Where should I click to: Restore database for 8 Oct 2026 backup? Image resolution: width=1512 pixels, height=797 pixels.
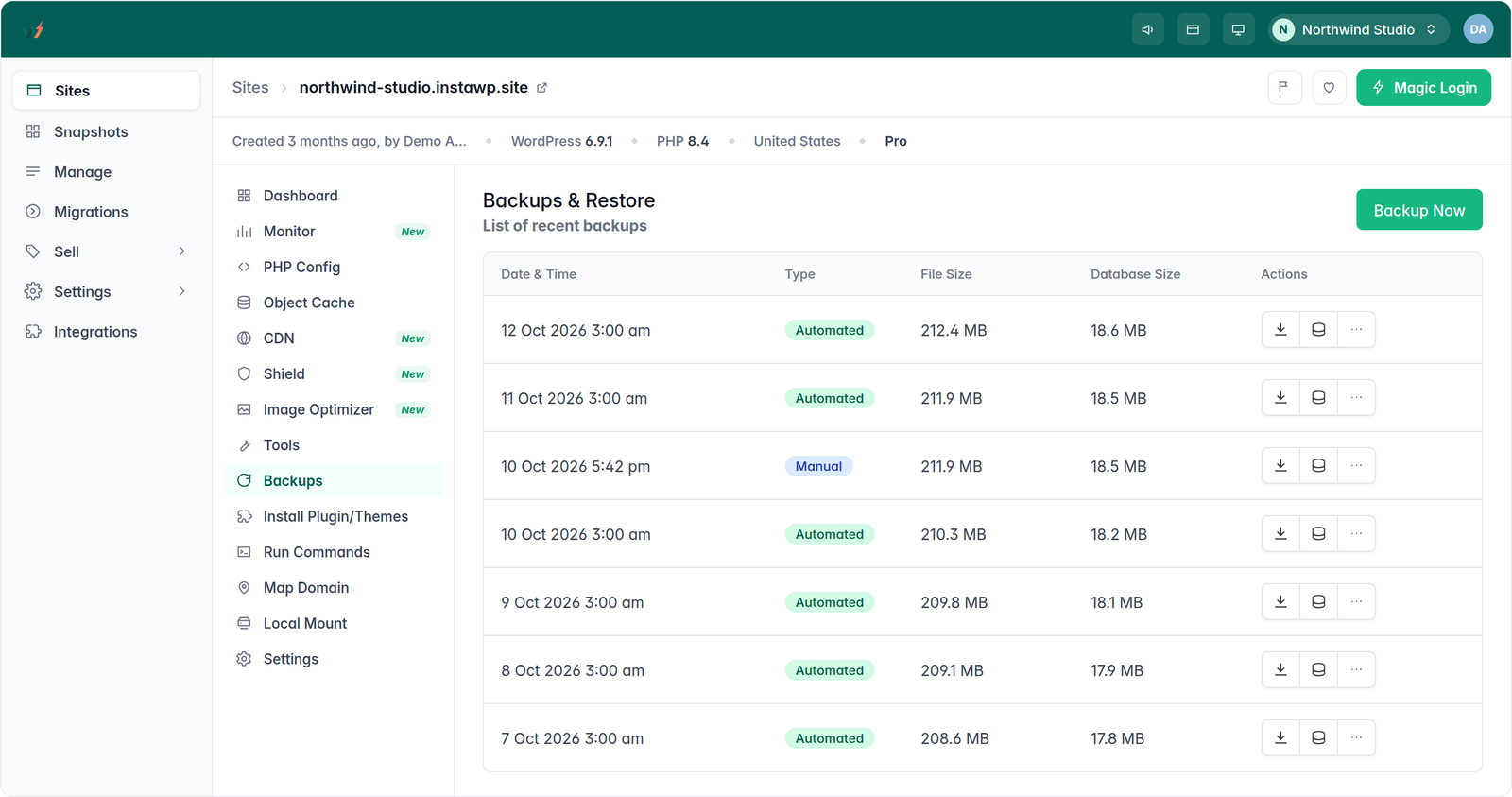1318,670
